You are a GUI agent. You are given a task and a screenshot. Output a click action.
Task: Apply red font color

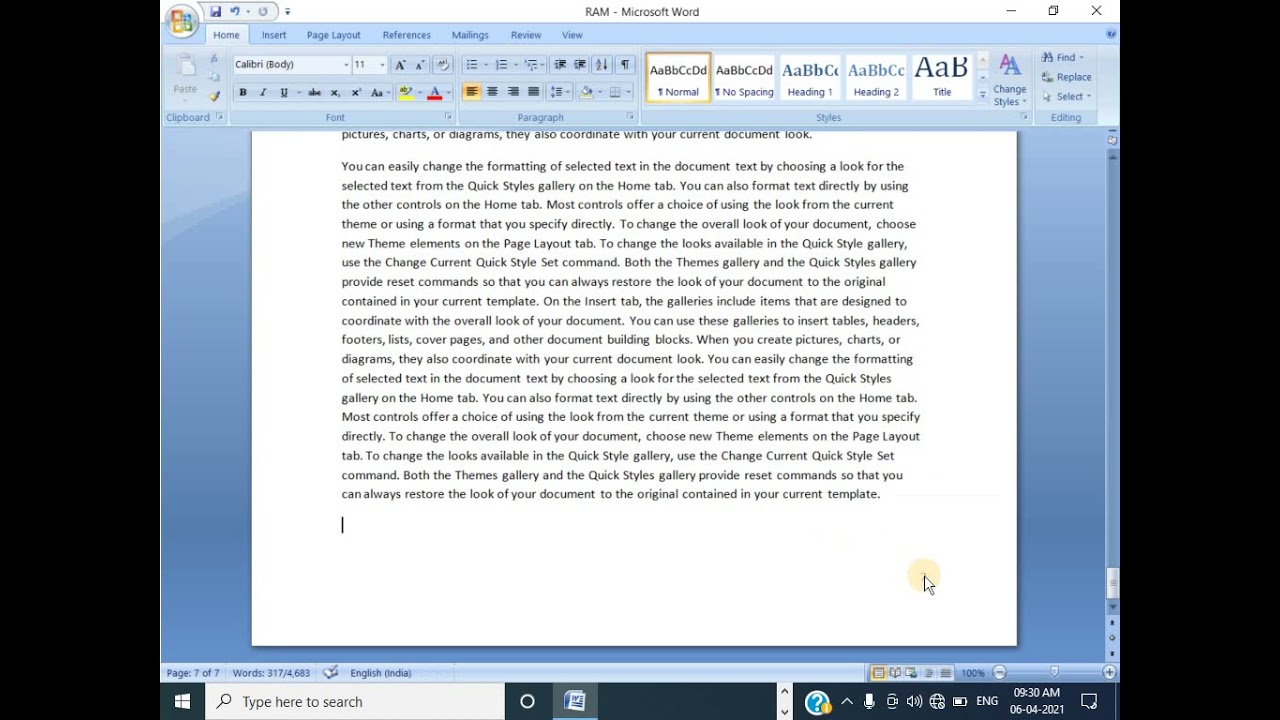[x=434, y=92]
